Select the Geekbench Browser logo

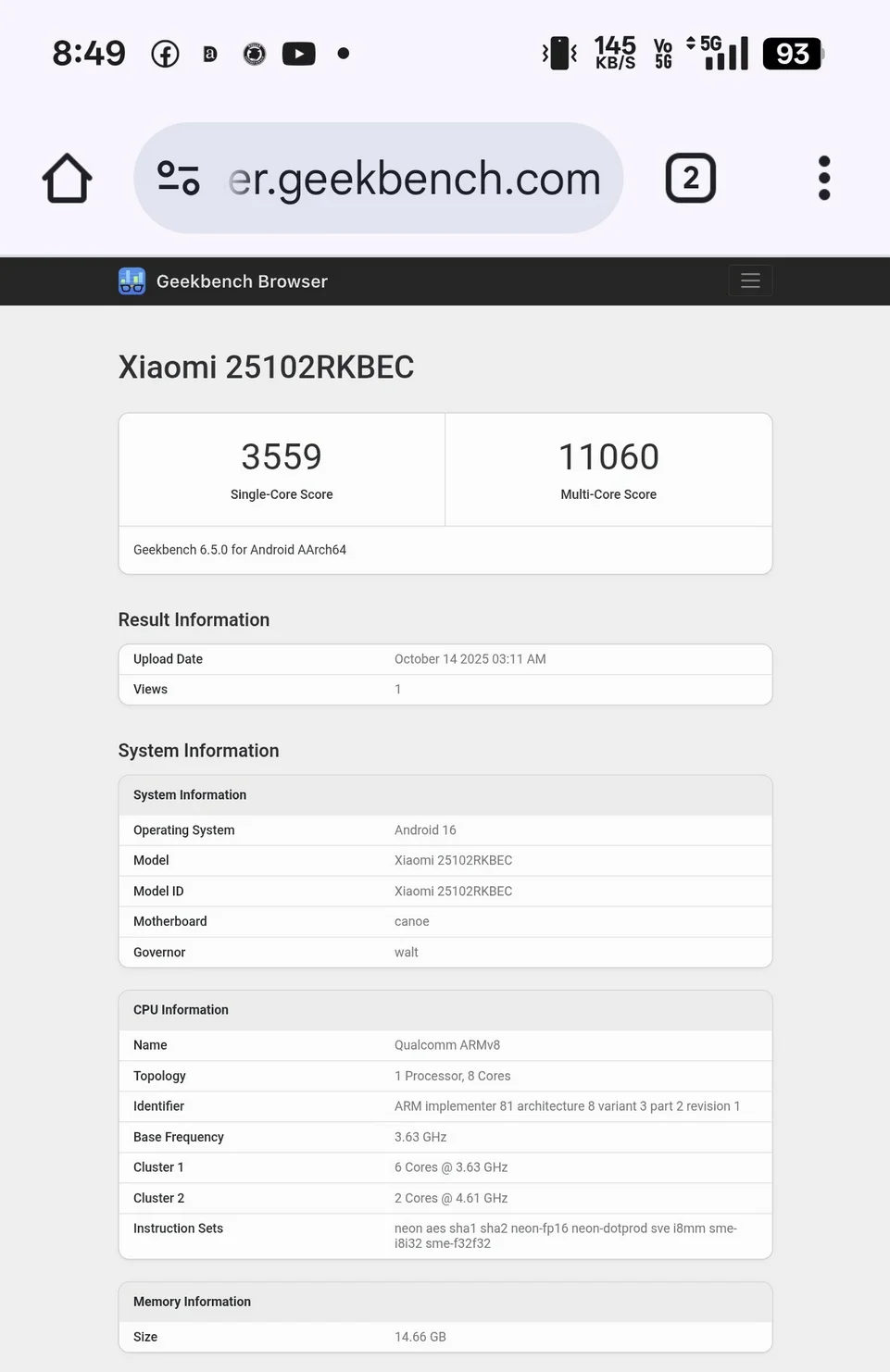pyautogui.click(x=131, y=281)
